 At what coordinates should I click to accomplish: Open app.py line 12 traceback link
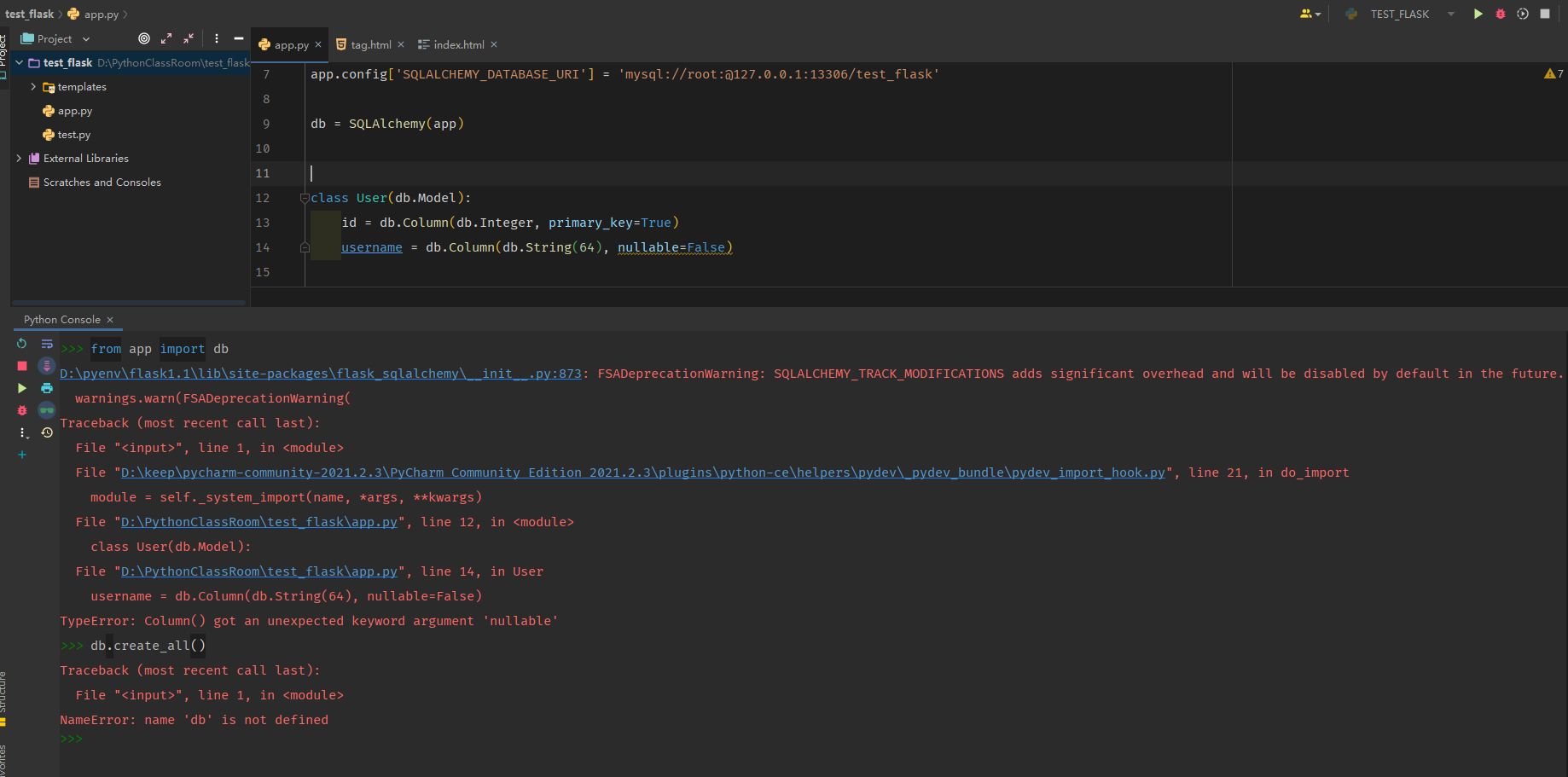(259, 522)
